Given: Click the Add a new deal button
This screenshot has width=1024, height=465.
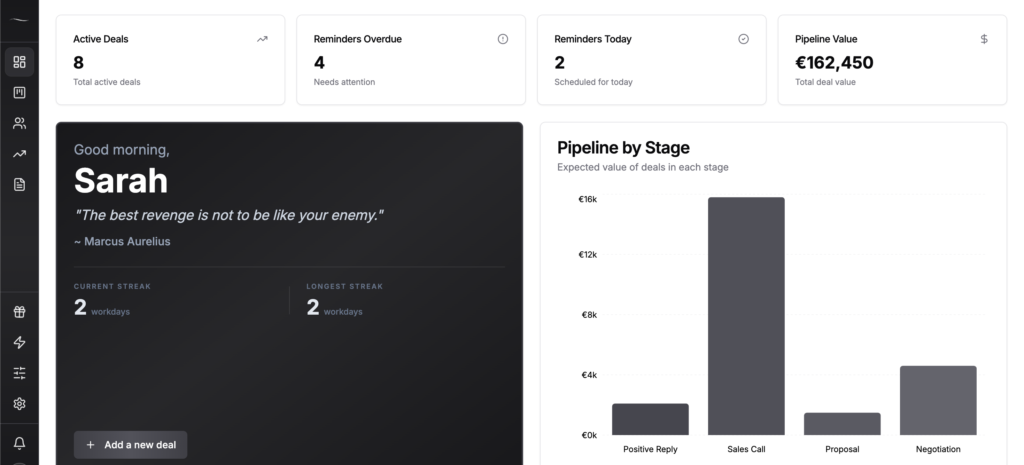Looking at the screenshot, I should coord(130,445).
